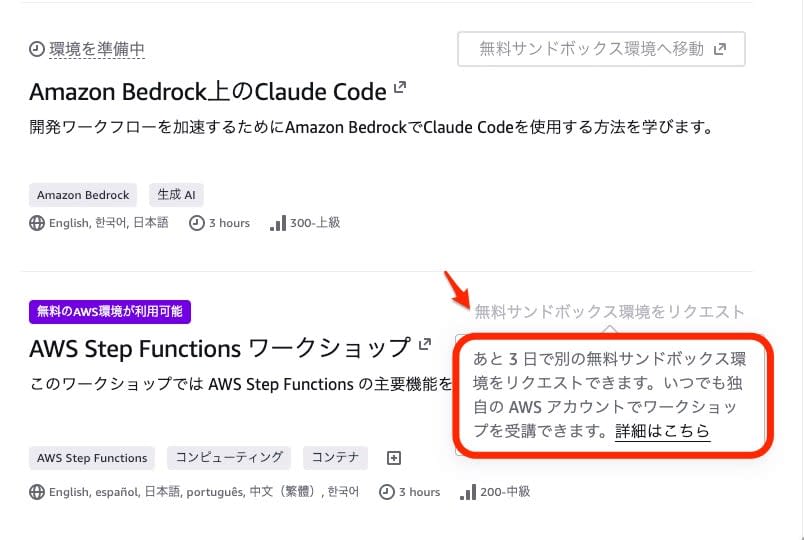Click the Step Functions language list text
Viewport: 804px width, 540px height.
point(204,492)
